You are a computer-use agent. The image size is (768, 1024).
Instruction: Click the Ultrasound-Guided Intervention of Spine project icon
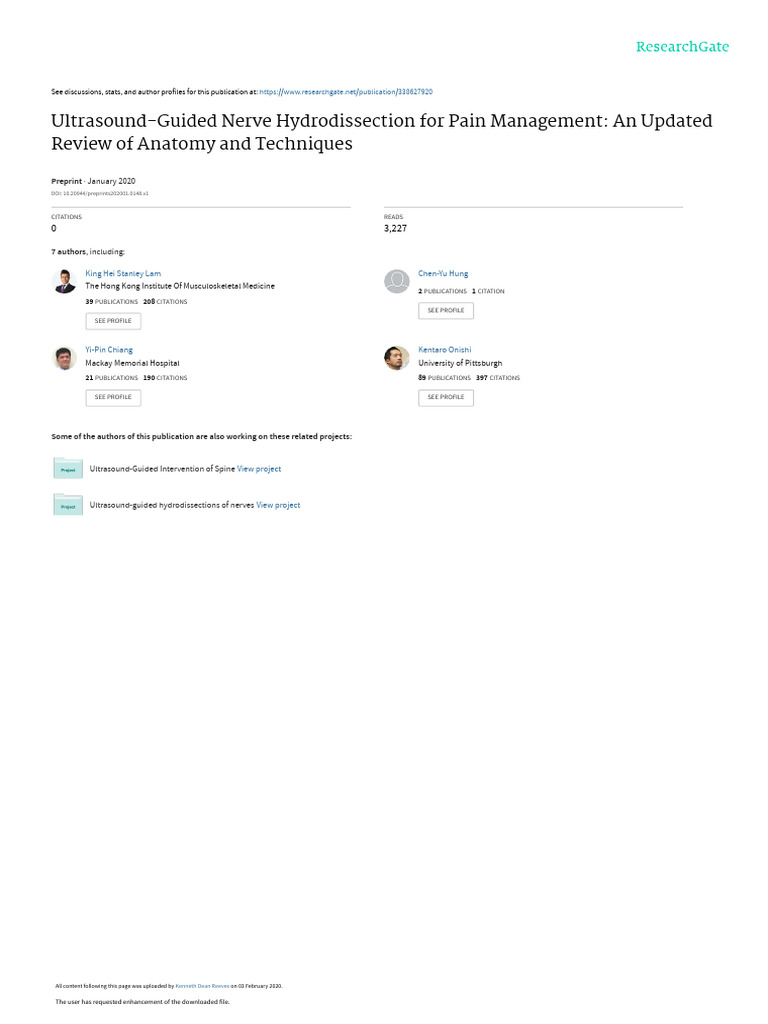coord(68,468)
